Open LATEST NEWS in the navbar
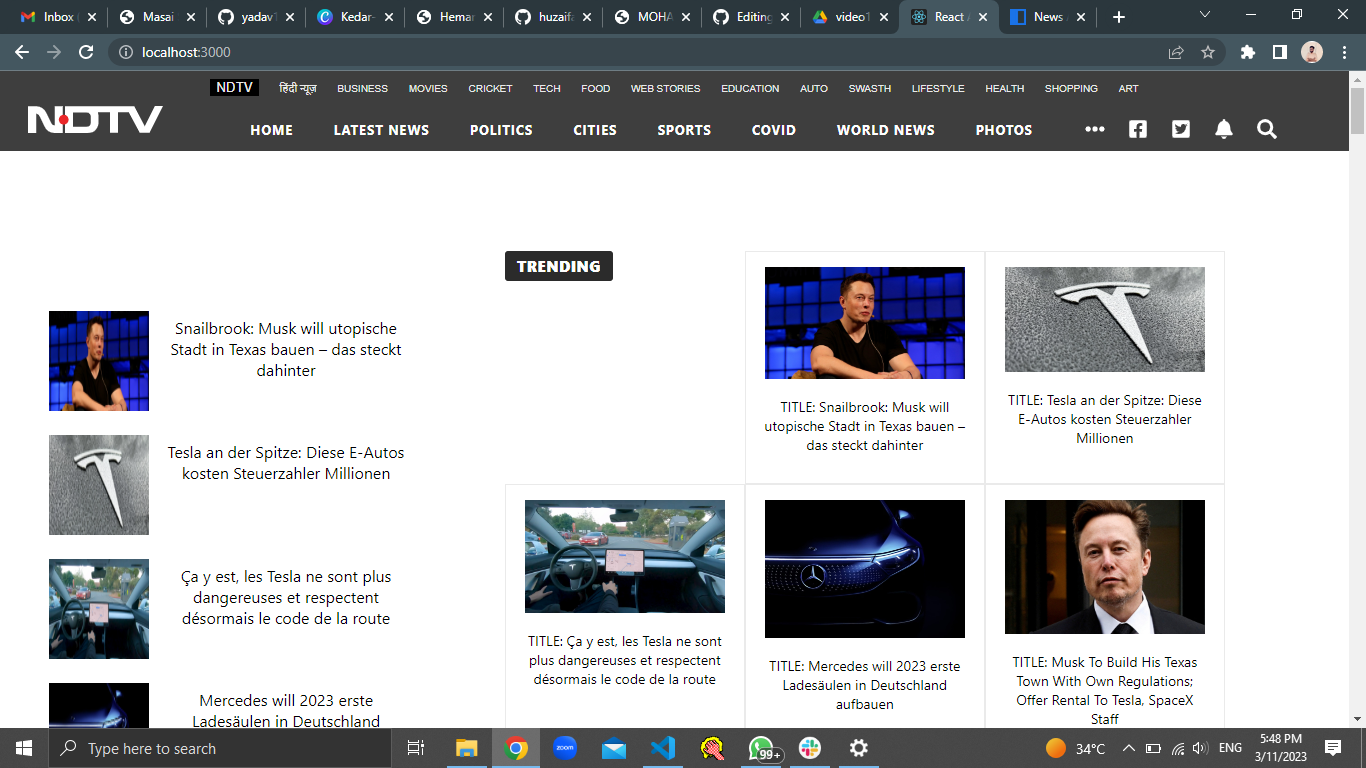The height and width of the screenshot is (768, 1366). 381,130
